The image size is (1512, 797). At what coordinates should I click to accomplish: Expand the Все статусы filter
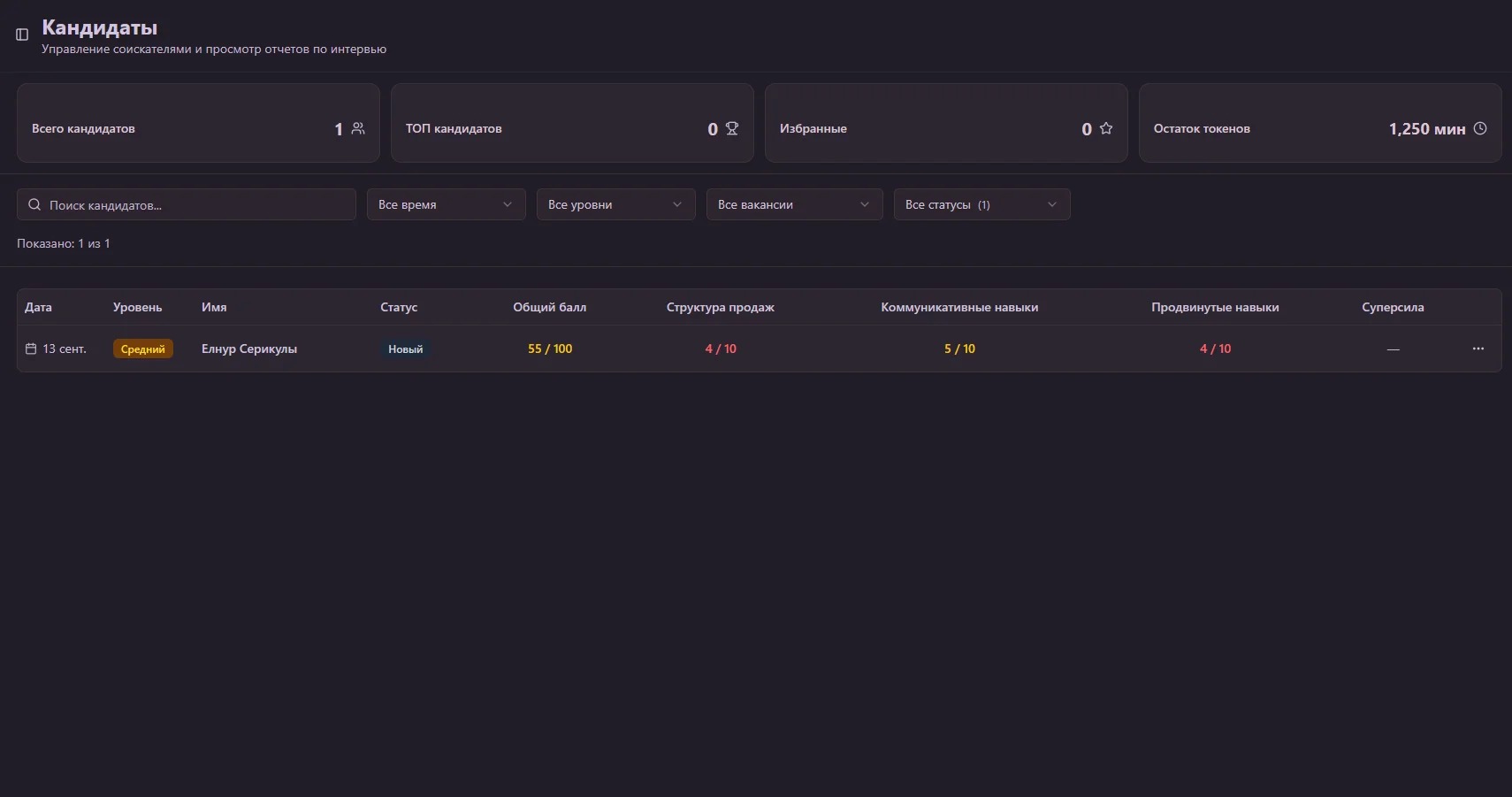coord(981,204)
